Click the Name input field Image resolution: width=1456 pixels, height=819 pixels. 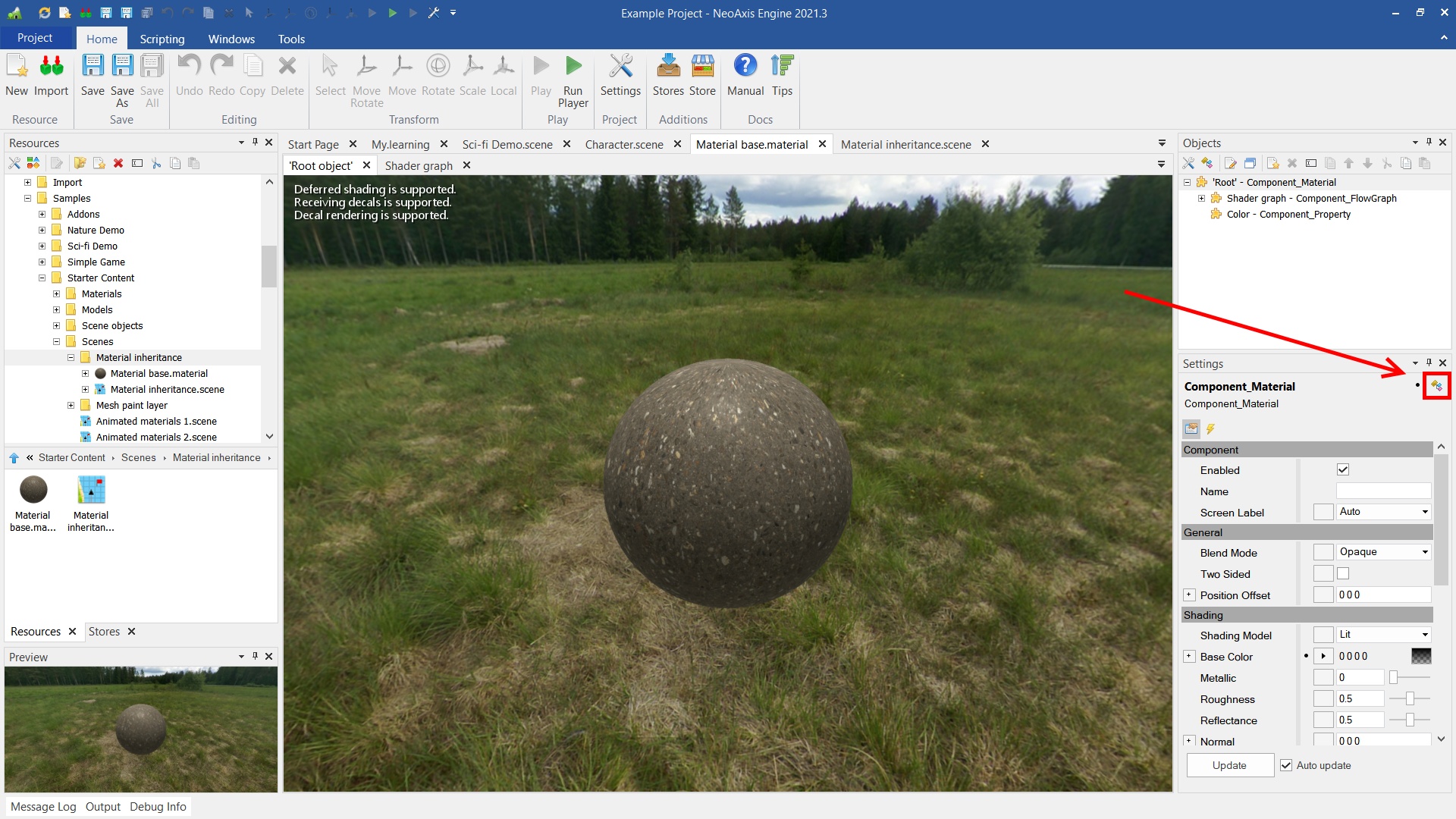[1382, 491]
